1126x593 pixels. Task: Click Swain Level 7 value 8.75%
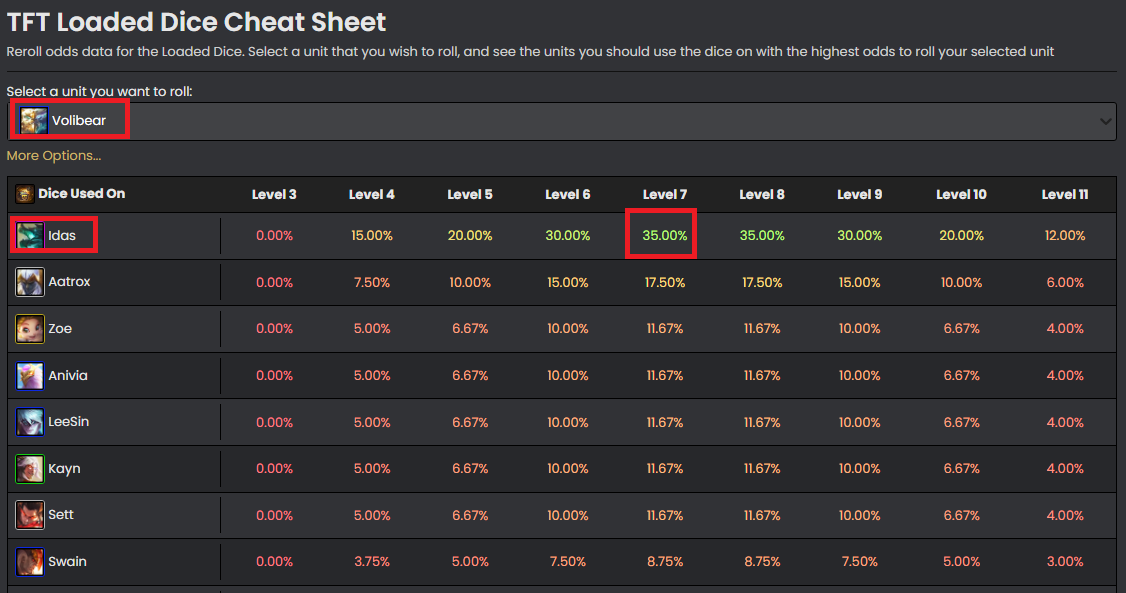(x=665, y=562)
